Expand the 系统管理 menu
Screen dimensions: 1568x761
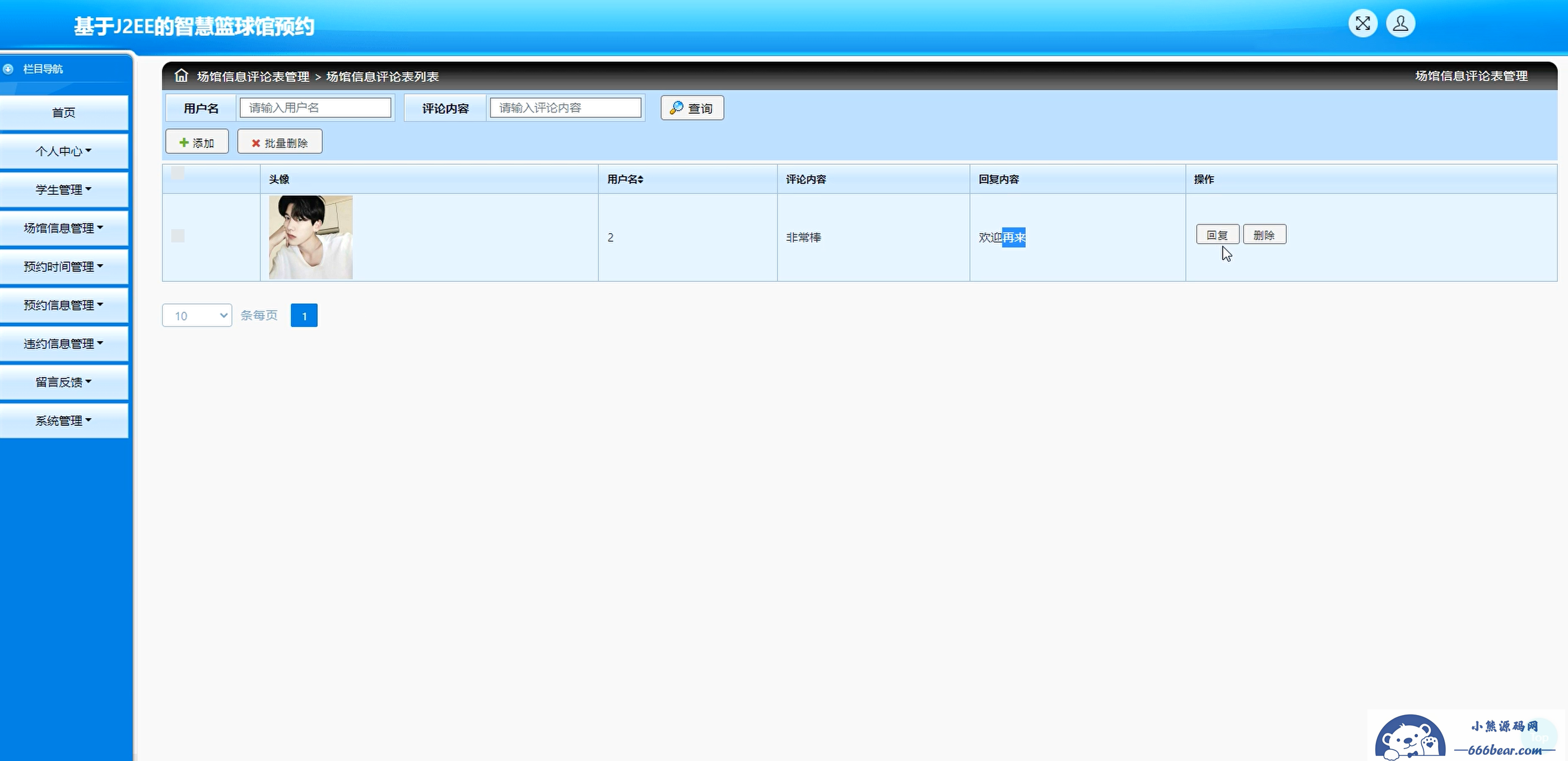pos(64,421)
